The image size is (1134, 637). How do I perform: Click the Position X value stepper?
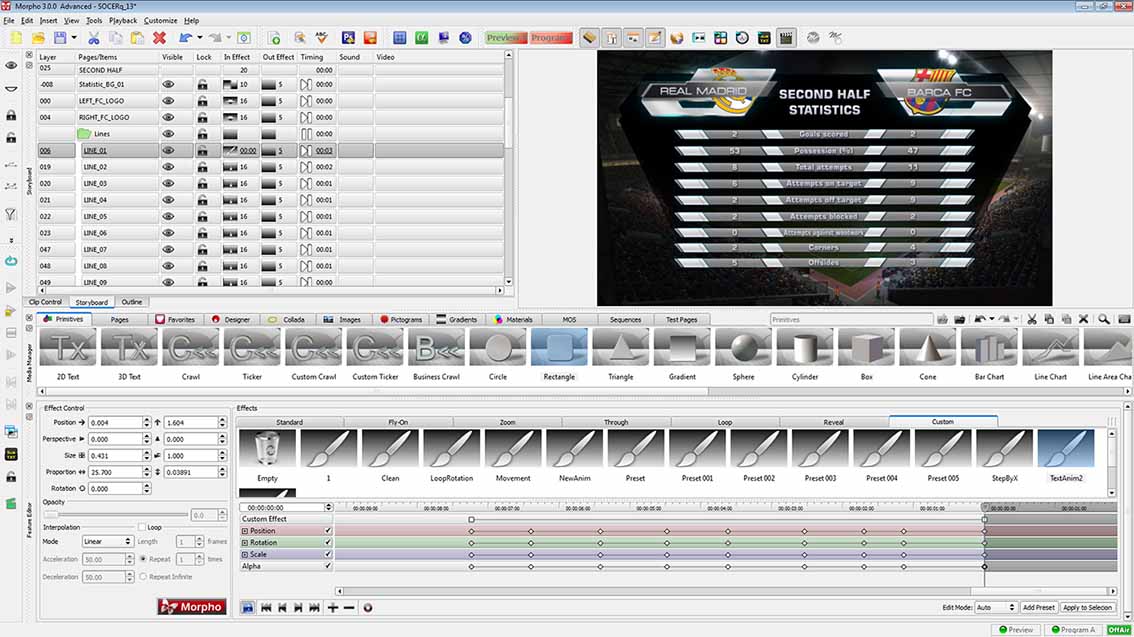[147, 422]
